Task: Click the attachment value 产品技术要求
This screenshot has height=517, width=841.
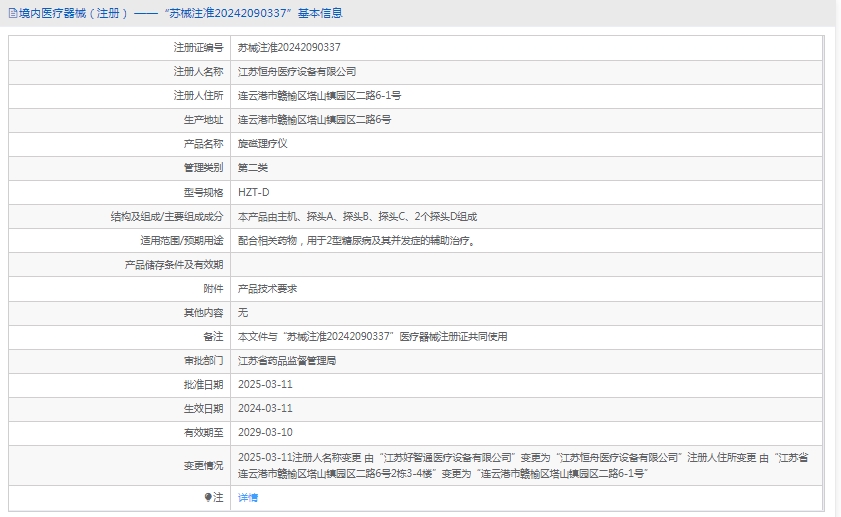Action: tap(267, 288)
